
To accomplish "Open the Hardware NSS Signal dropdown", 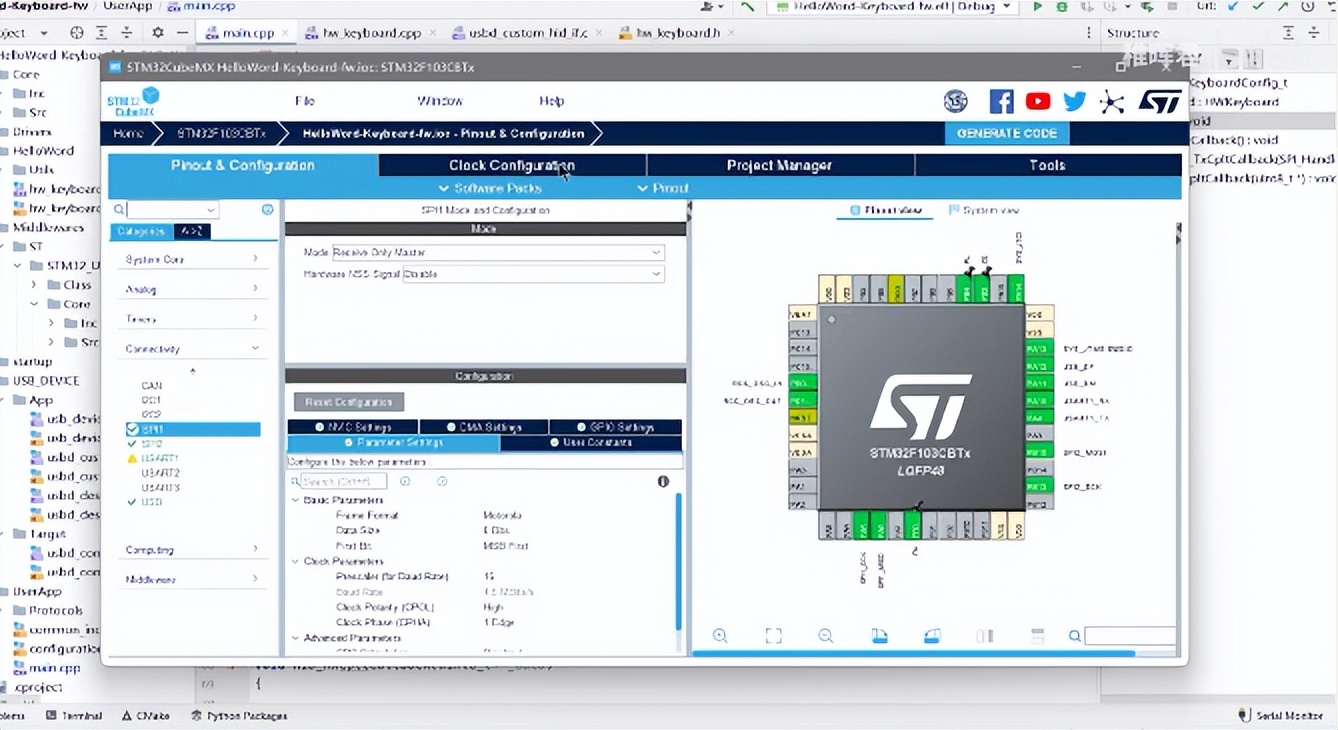I will pyautogui.click(x=533, y=274).
